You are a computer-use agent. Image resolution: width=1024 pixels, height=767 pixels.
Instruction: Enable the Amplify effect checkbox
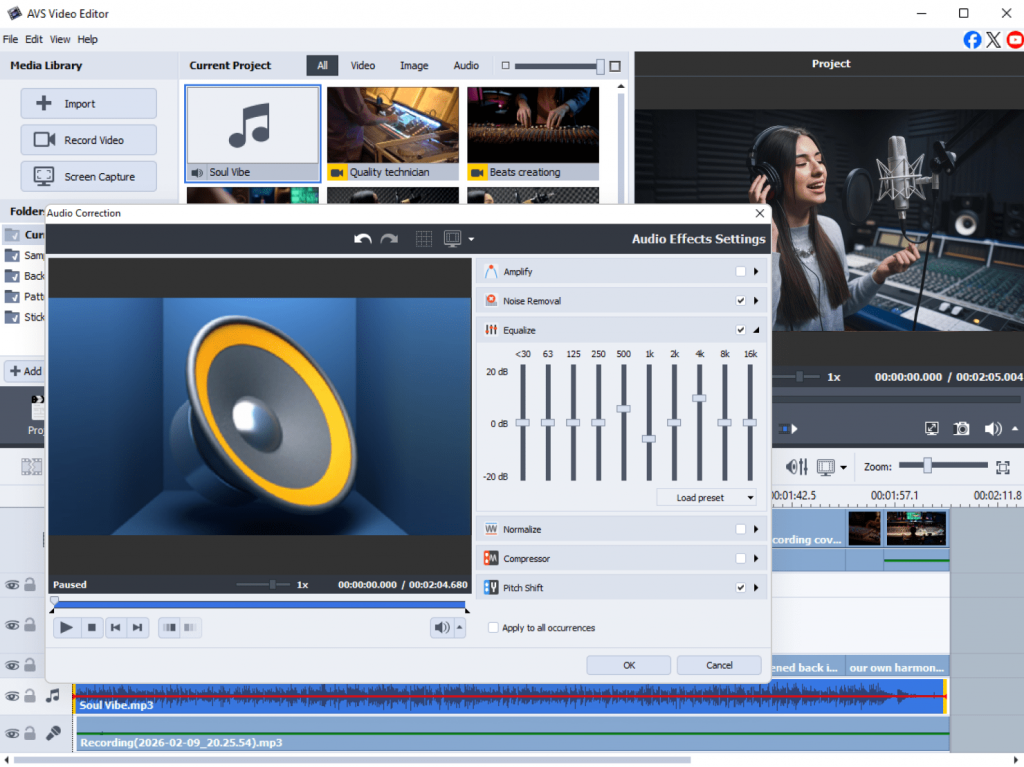(x=740, y=272)
